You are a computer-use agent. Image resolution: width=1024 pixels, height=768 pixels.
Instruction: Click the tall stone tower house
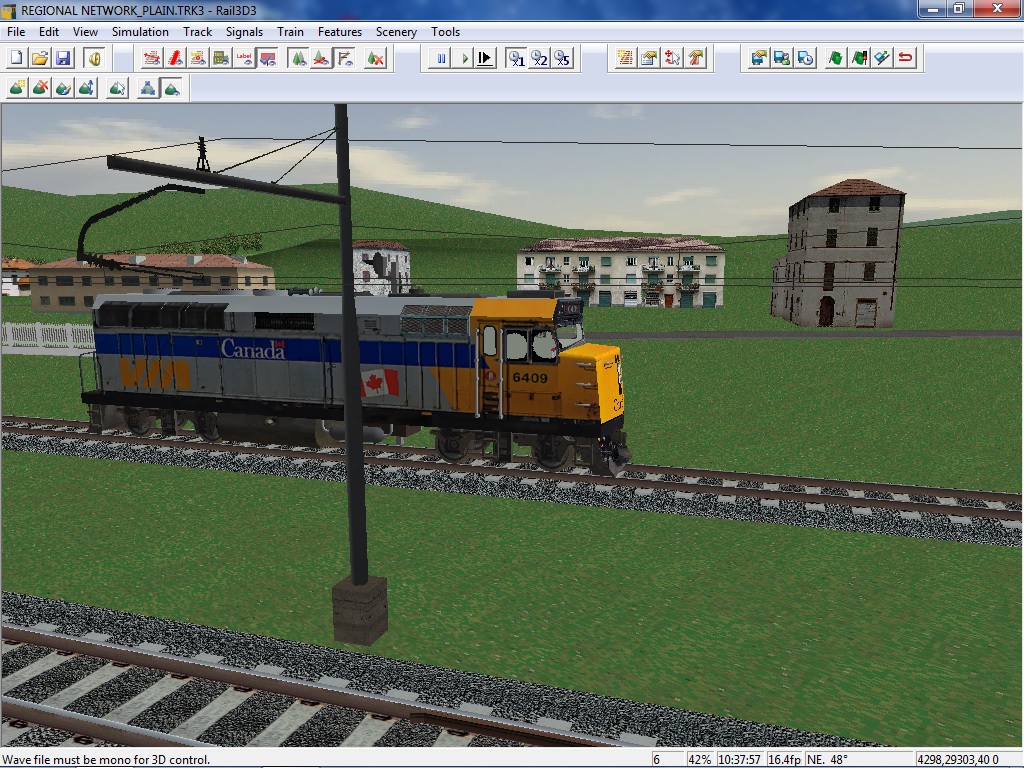(839, 253)
